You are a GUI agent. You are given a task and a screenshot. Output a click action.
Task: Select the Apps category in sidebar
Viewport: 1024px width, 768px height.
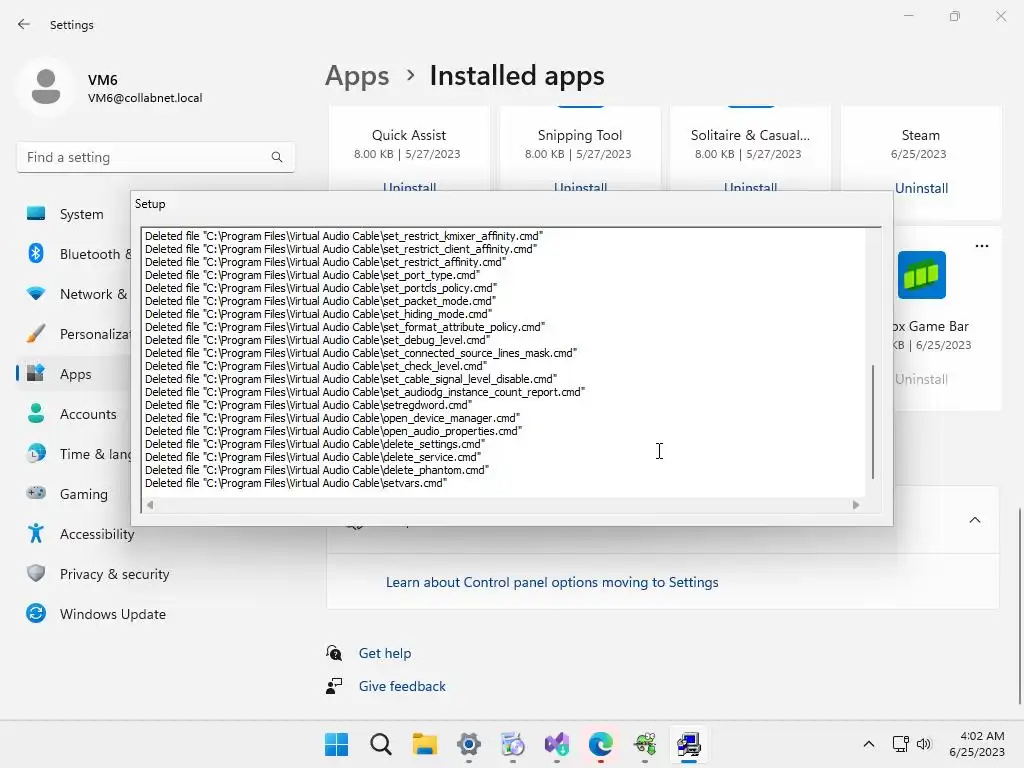[x=75, y=374]
